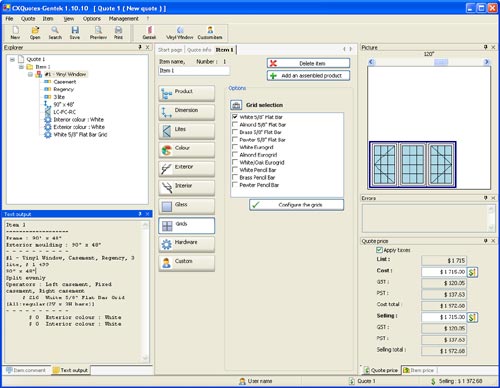The height and width of the screenshot is (388, 500).
Task: Collapse the #1 Vinyl Window tree node
Action: click(30, 74)
